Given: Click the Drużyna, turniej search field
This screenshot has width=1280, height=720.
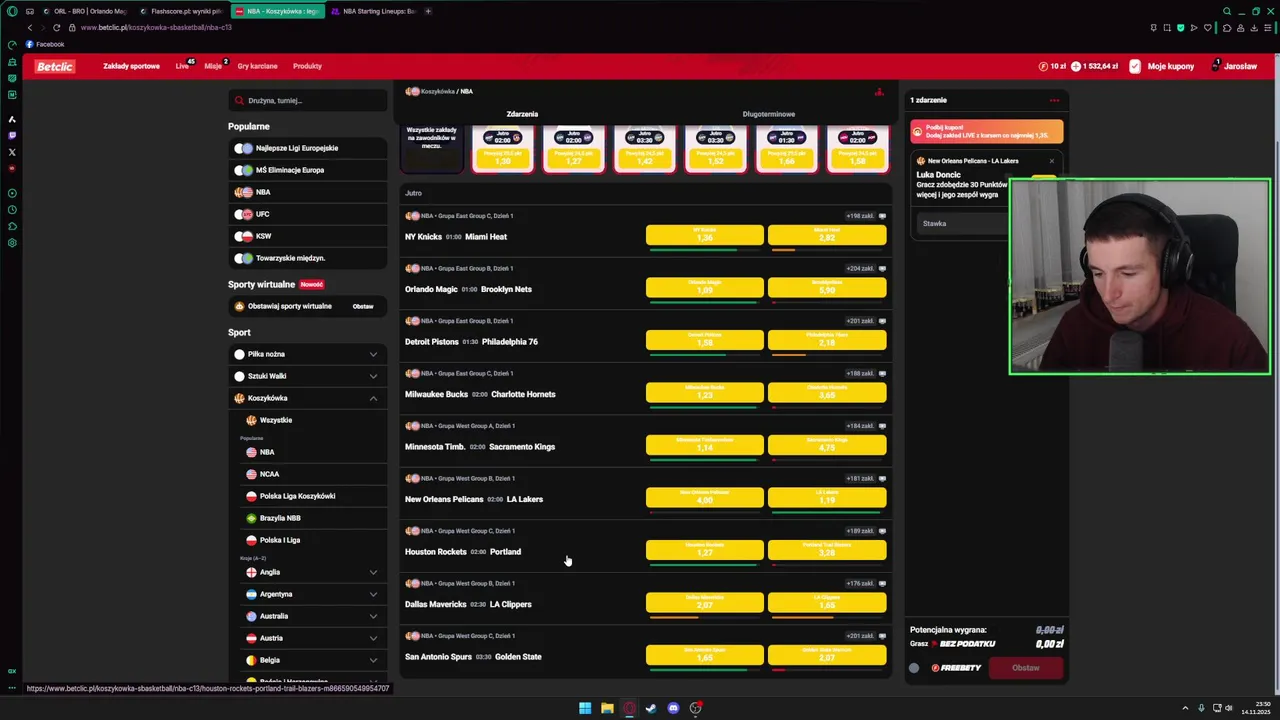Looking at the screenshot, I should coord(308,100).
